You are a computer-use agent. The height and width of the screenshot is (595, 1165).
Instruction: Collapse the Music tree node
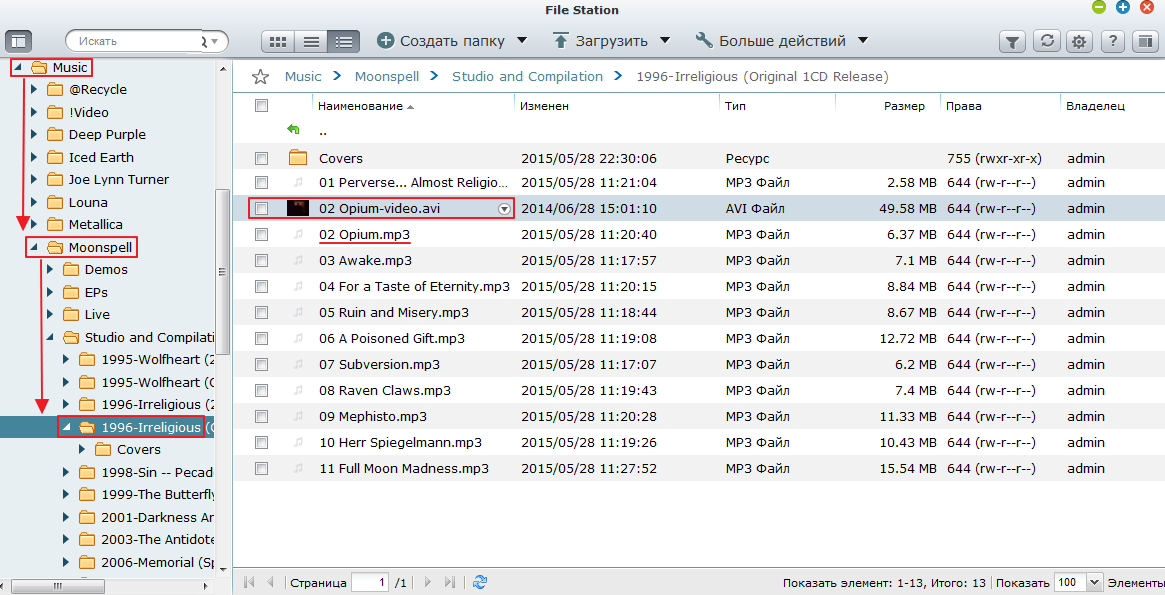[x=18, y=67]
